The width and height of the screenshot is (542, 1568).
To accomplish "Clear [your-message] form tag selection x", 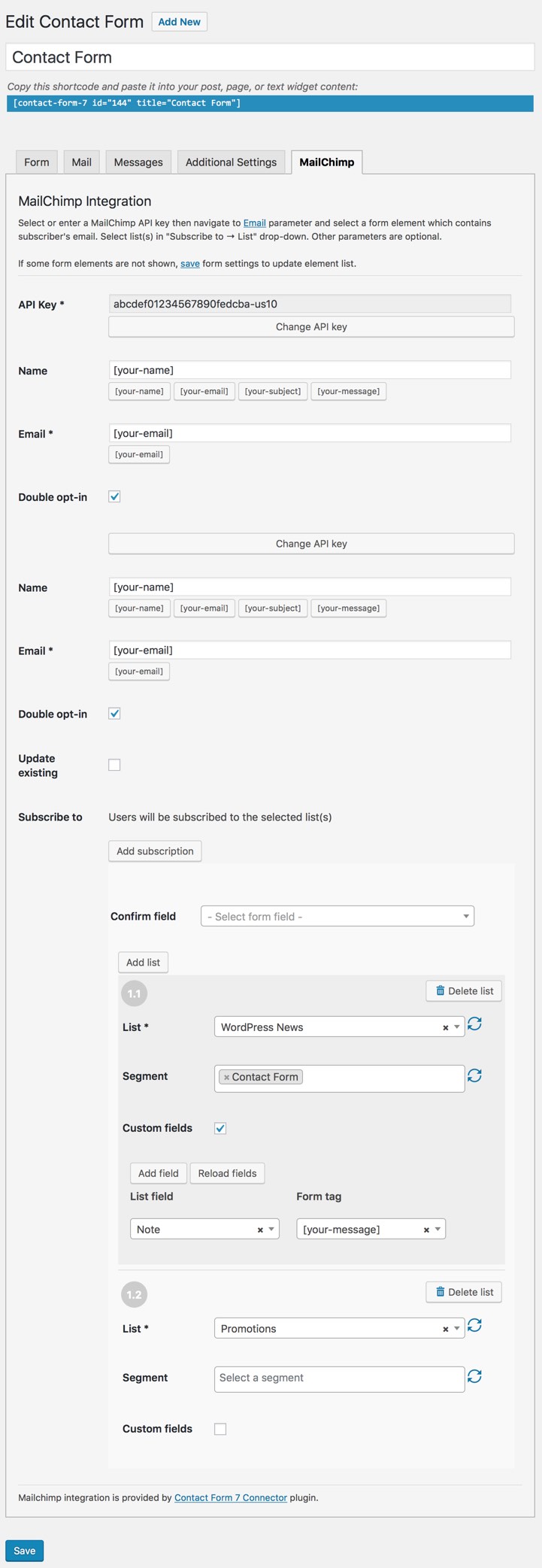I will point(426,1230).
